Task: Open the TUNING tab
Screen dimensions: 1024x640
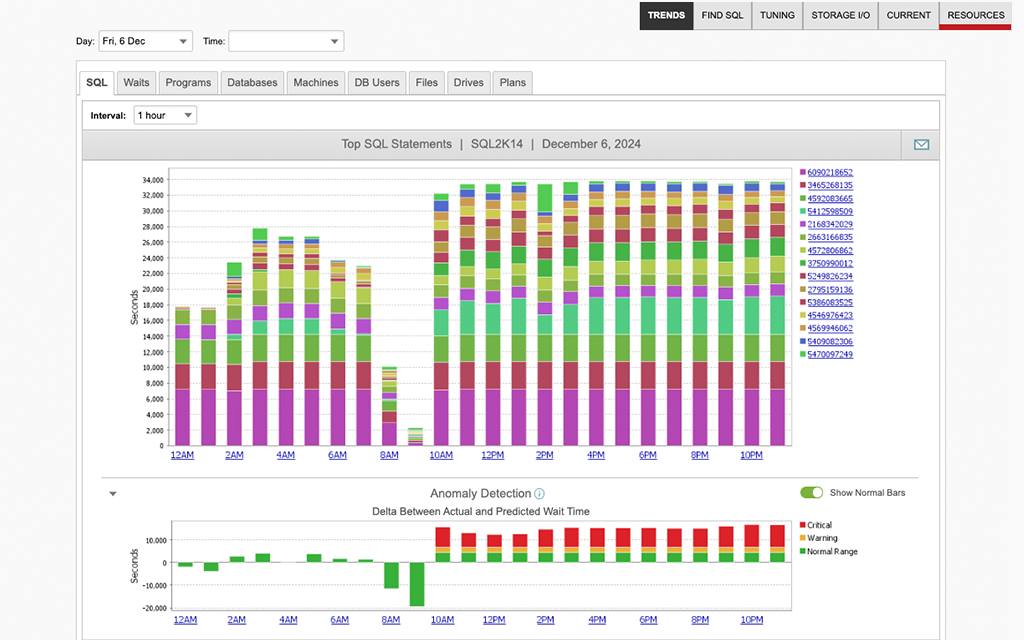Action: 777,16
